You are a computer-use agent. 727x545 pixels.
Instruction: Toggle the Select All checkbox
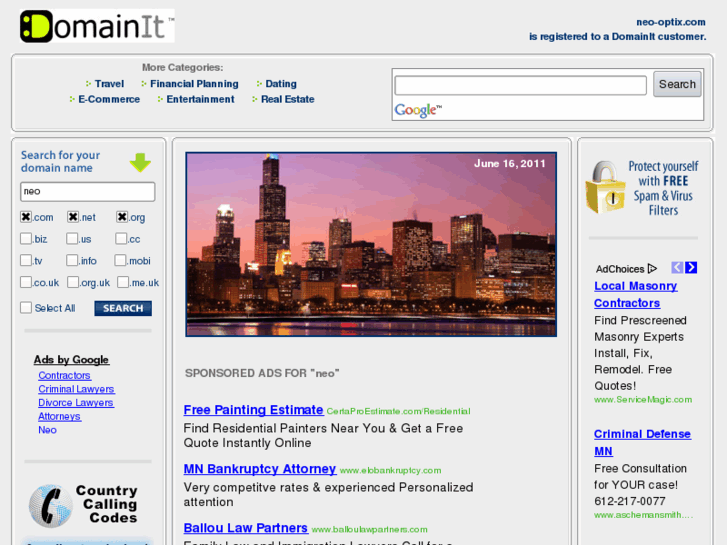(26, 308)
